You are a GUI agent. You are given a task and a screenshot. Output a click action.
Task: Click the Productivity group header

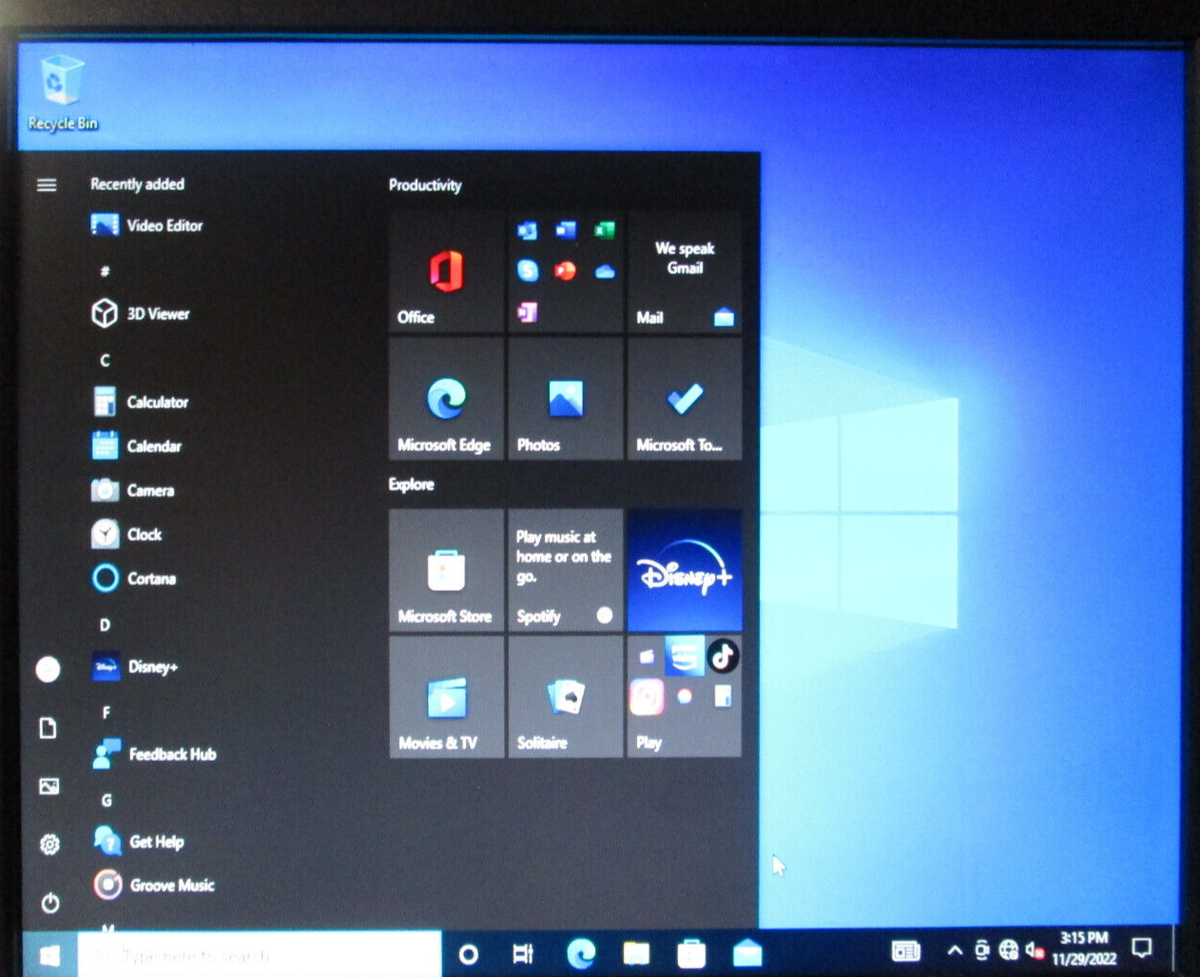click(425, 185)
